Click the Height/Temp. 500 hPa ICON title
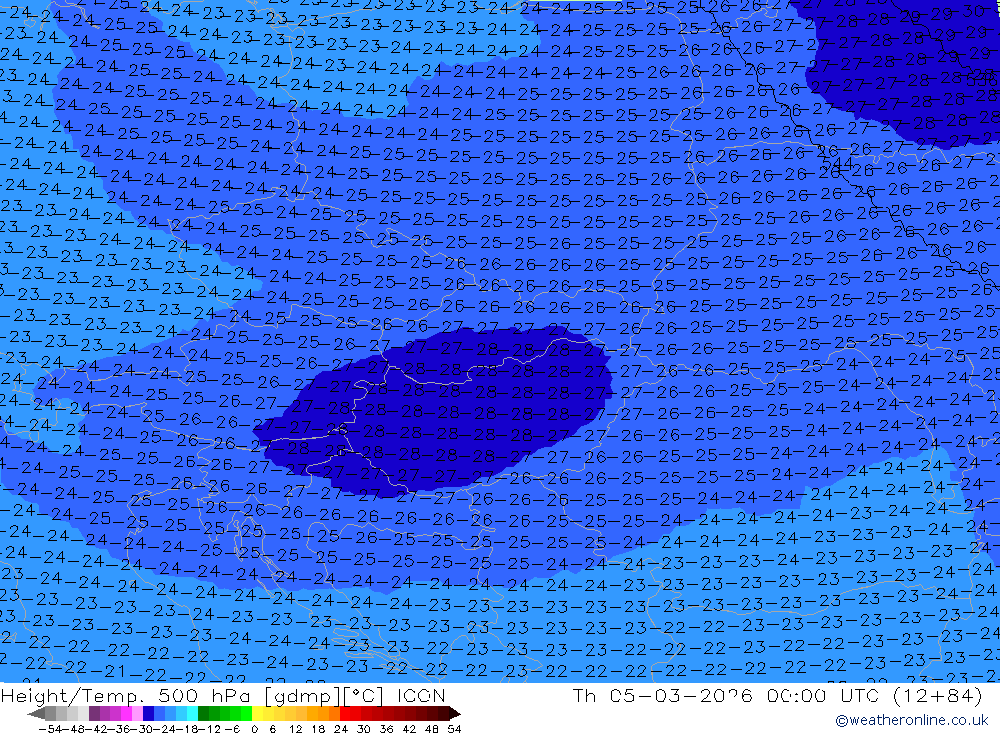Screen dimensions: 1000x733 [x=223, y=695]
